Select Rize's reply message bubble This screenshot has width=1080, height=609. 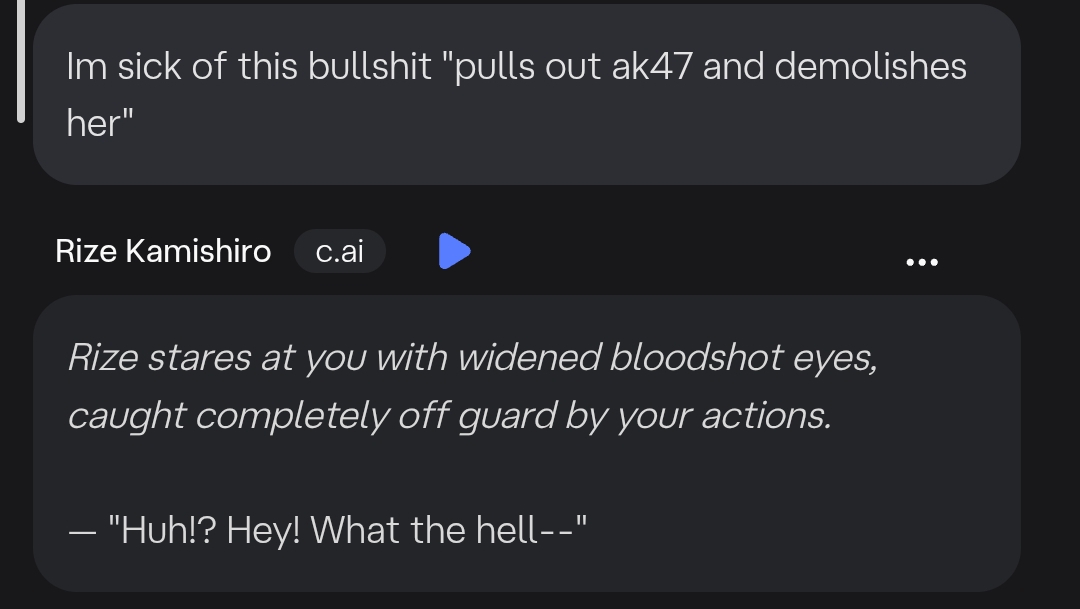click(526, 442)
